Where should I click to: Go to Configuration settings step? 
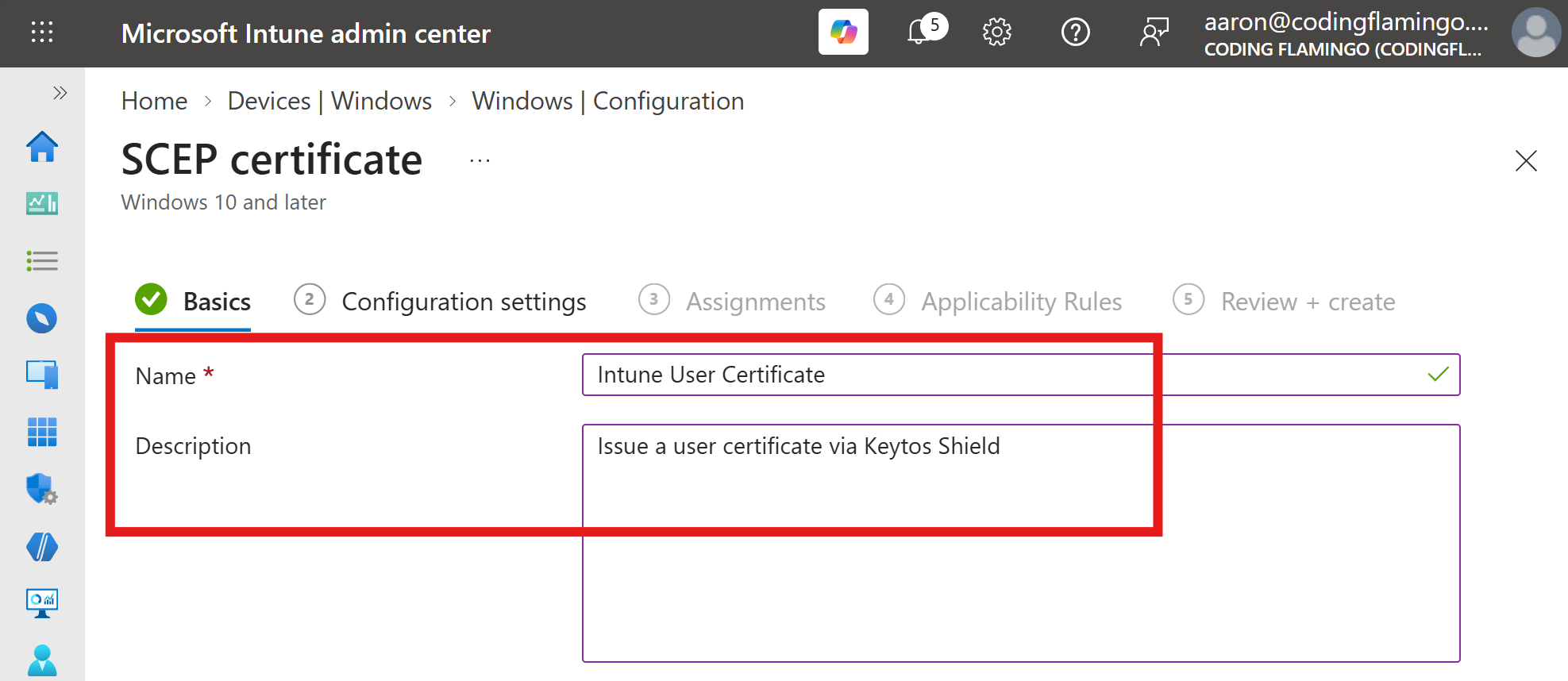[x=440, y=302]
